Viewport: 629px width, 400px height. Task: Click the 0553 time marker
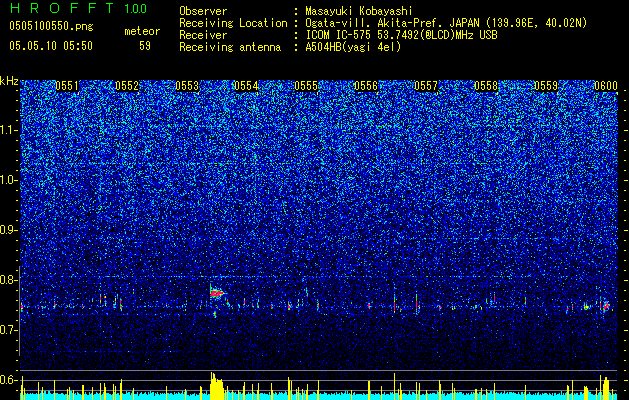(x=187, y=86)
